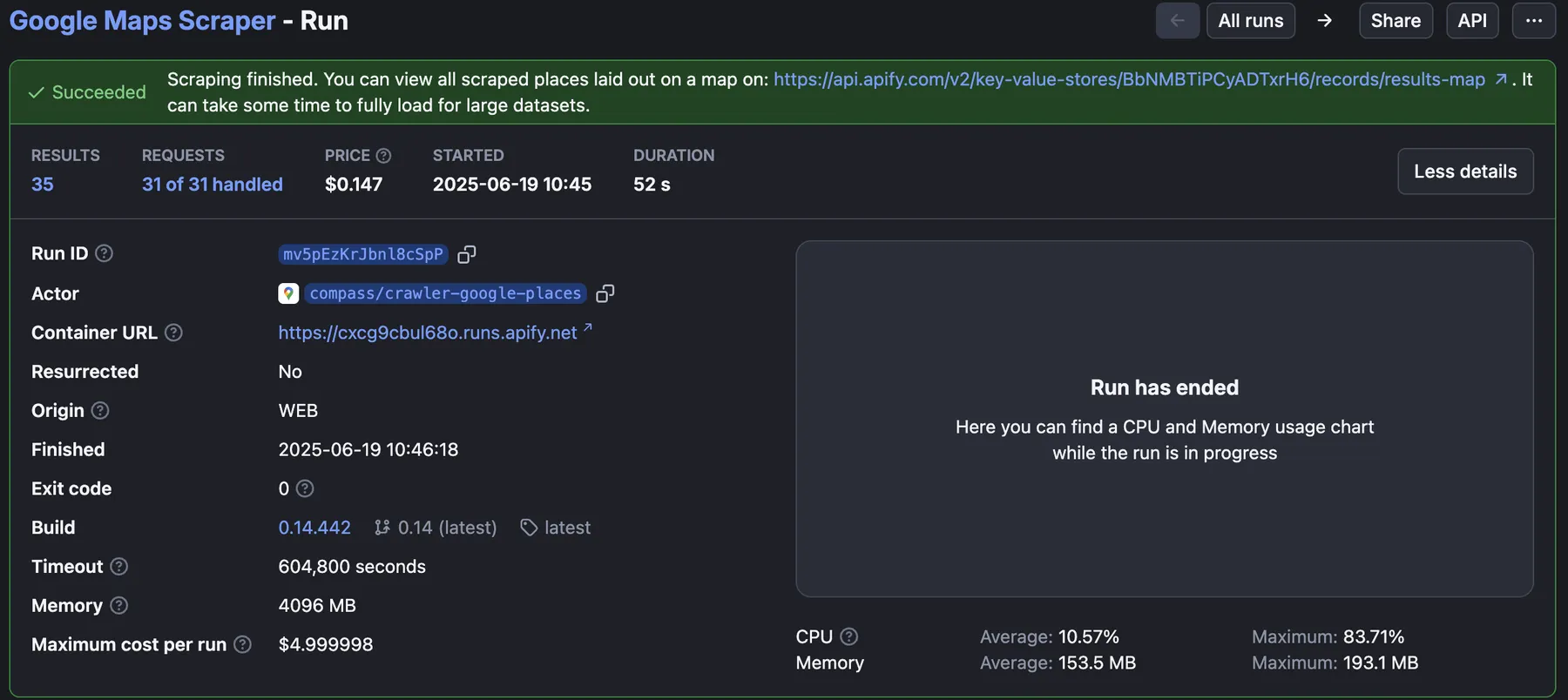This screenshot has height=700, width=1568.
Task: Copy the actor name compass/crawler-google-places
Action: (605, 293)
